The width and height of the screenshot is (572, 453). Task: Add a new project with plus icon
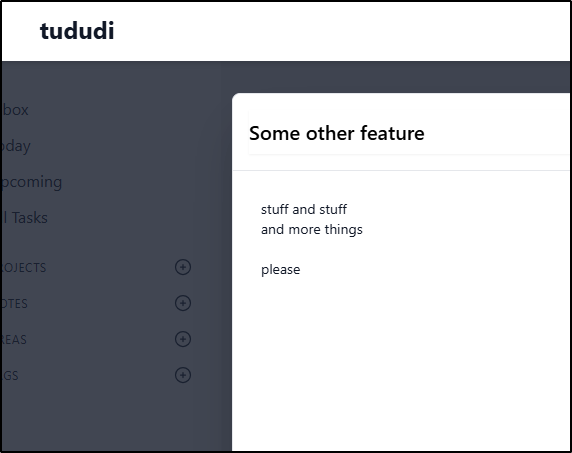coord(183,267)
